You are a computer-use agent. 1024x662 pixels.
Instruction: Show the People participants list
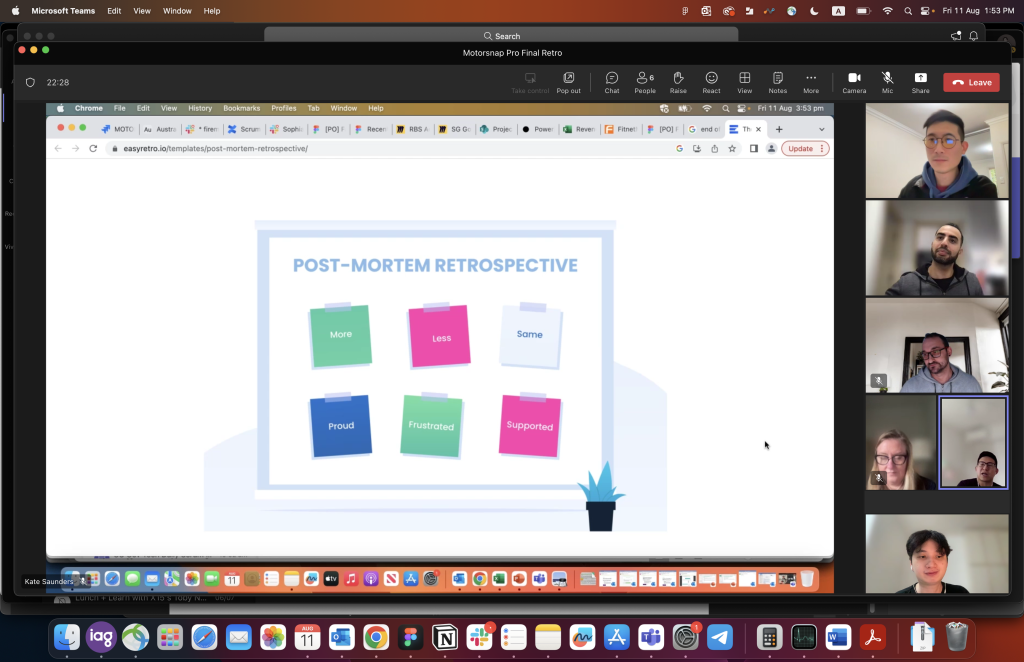click(645, 82)
